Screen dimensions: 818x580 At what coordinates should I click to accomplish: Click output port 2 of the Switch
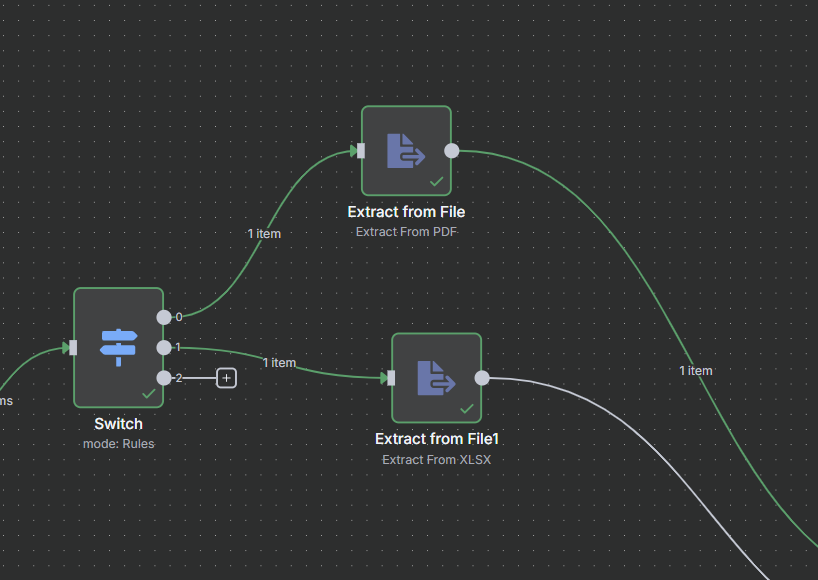coord(163,378)
